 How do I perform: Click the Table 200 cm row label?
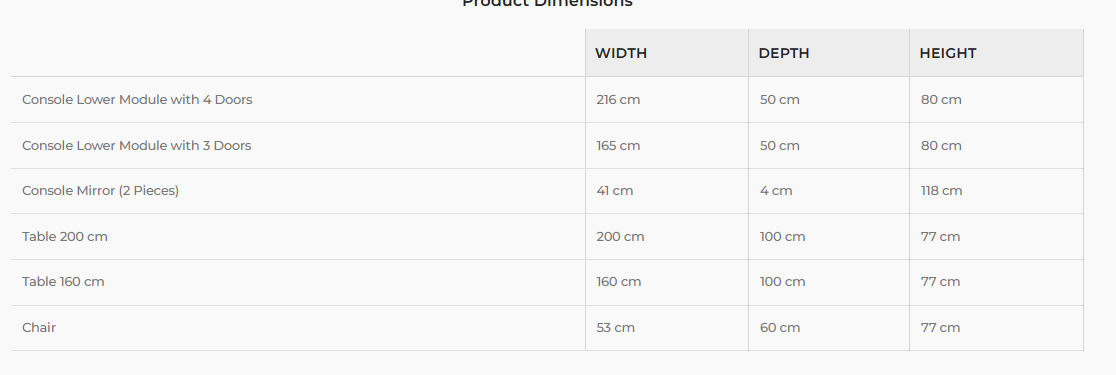(65, 236)
